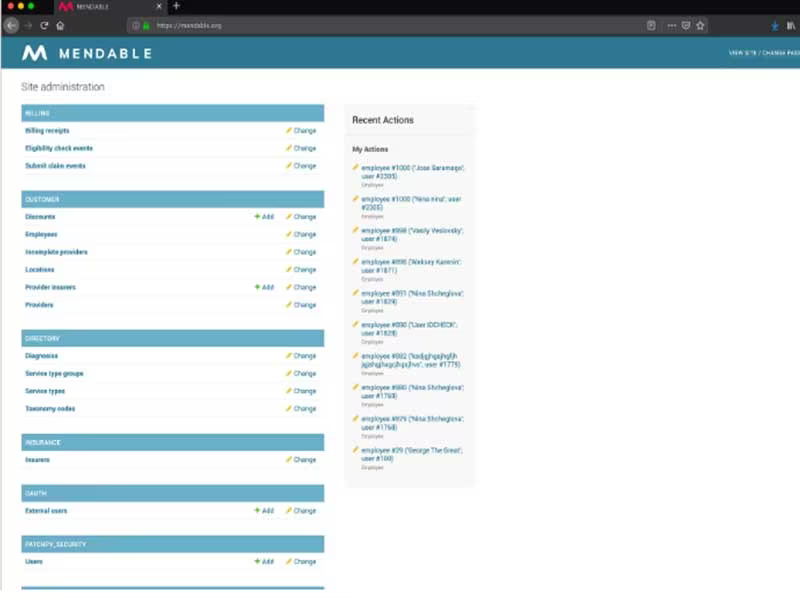
Task: Click Change for Providers
Action: click(302, 305)
